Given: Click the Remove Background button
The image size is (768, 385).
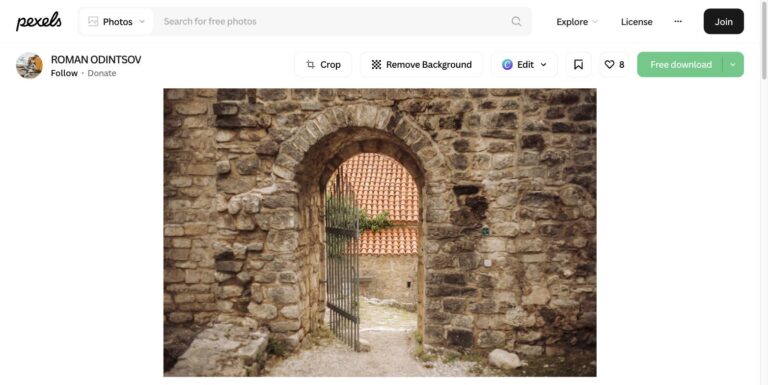Looking at the screenshot, I should coord(422,65).
